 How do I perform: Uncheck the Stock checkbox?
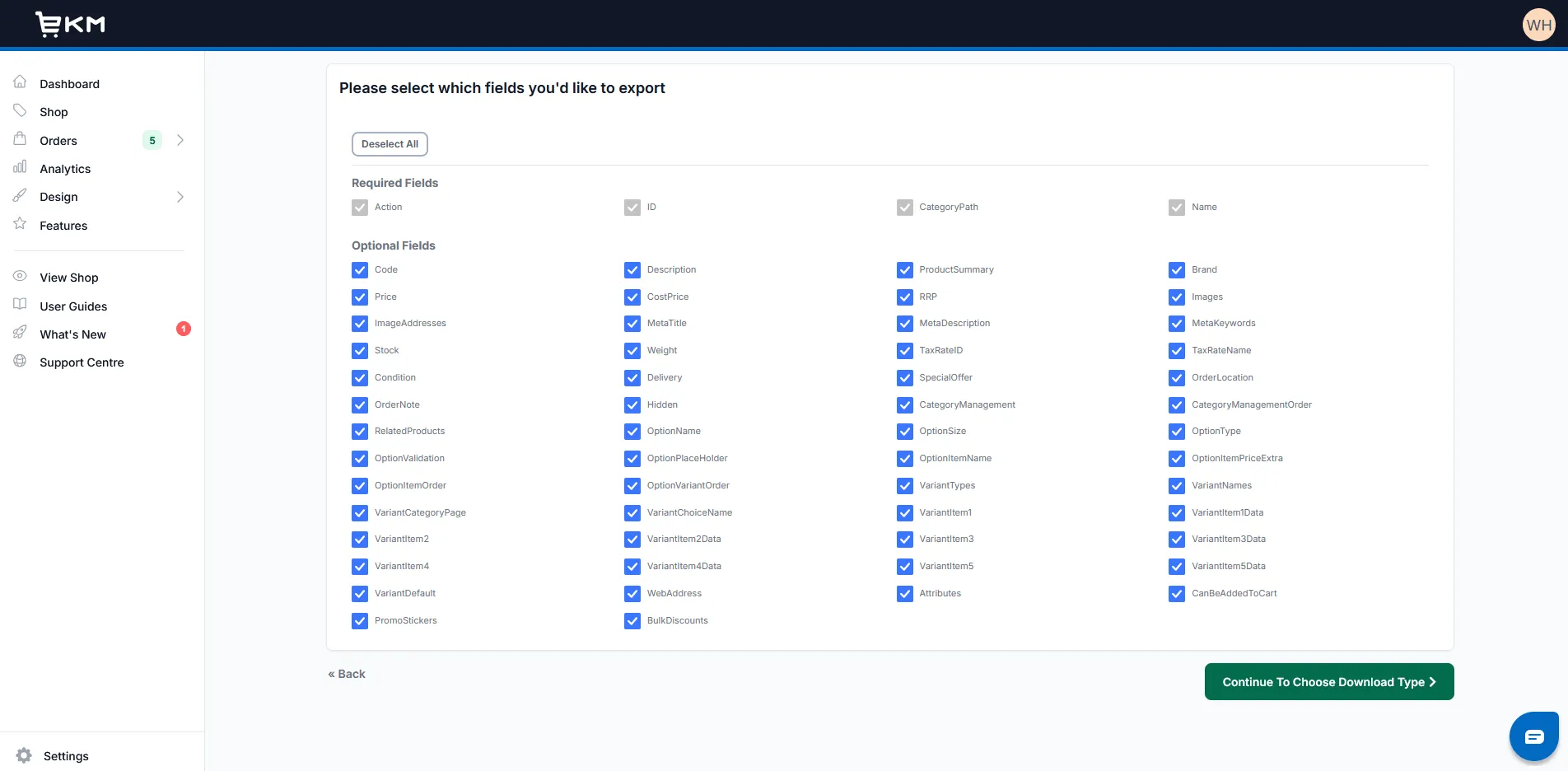(360, 351)
